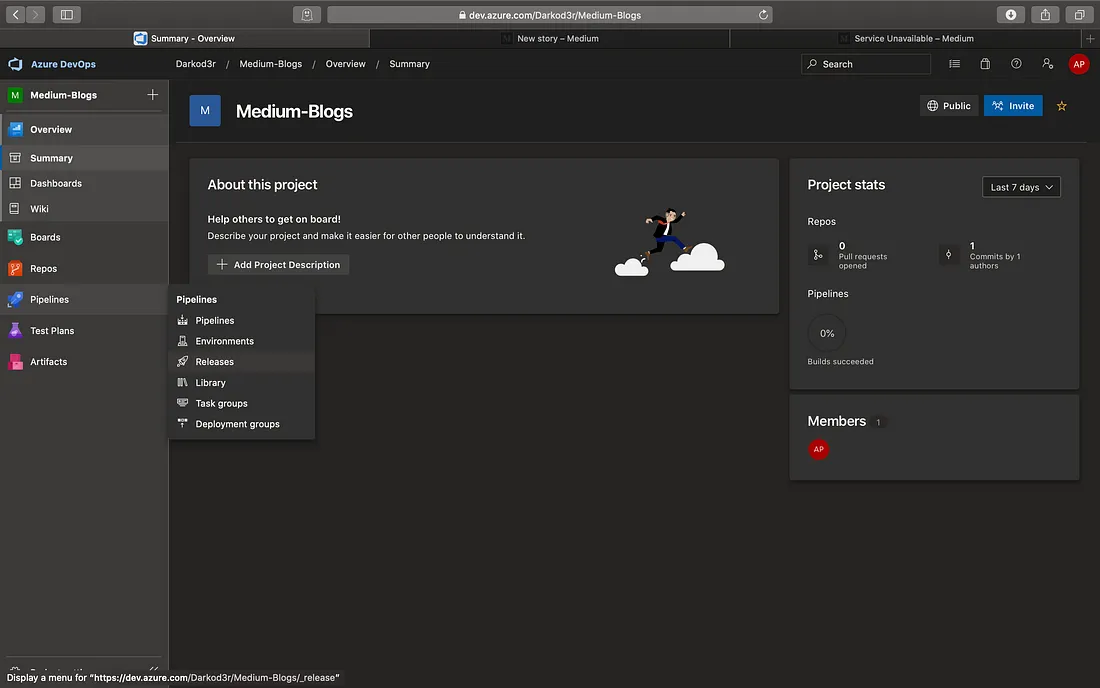Click the AP member avatar under Members
This screenshot has height=688, width=1100.
[x=818, y=450]
